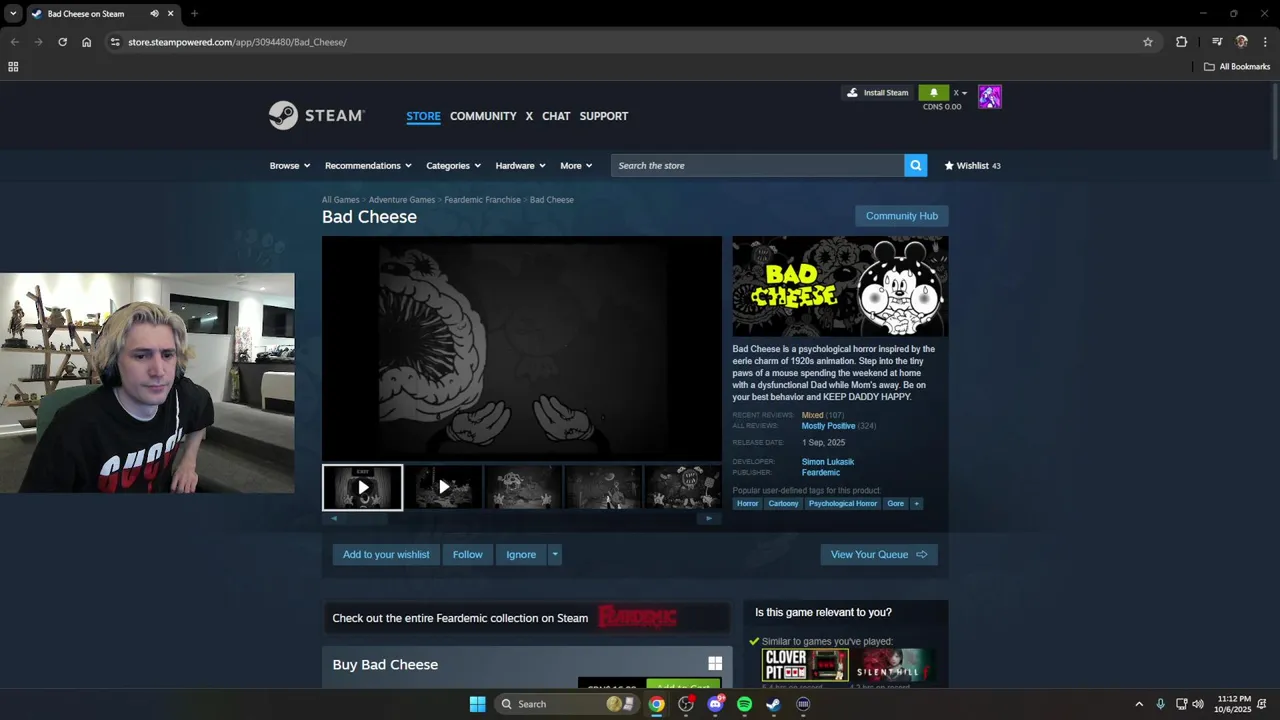Select the third screenshot thumbnail

523,488
